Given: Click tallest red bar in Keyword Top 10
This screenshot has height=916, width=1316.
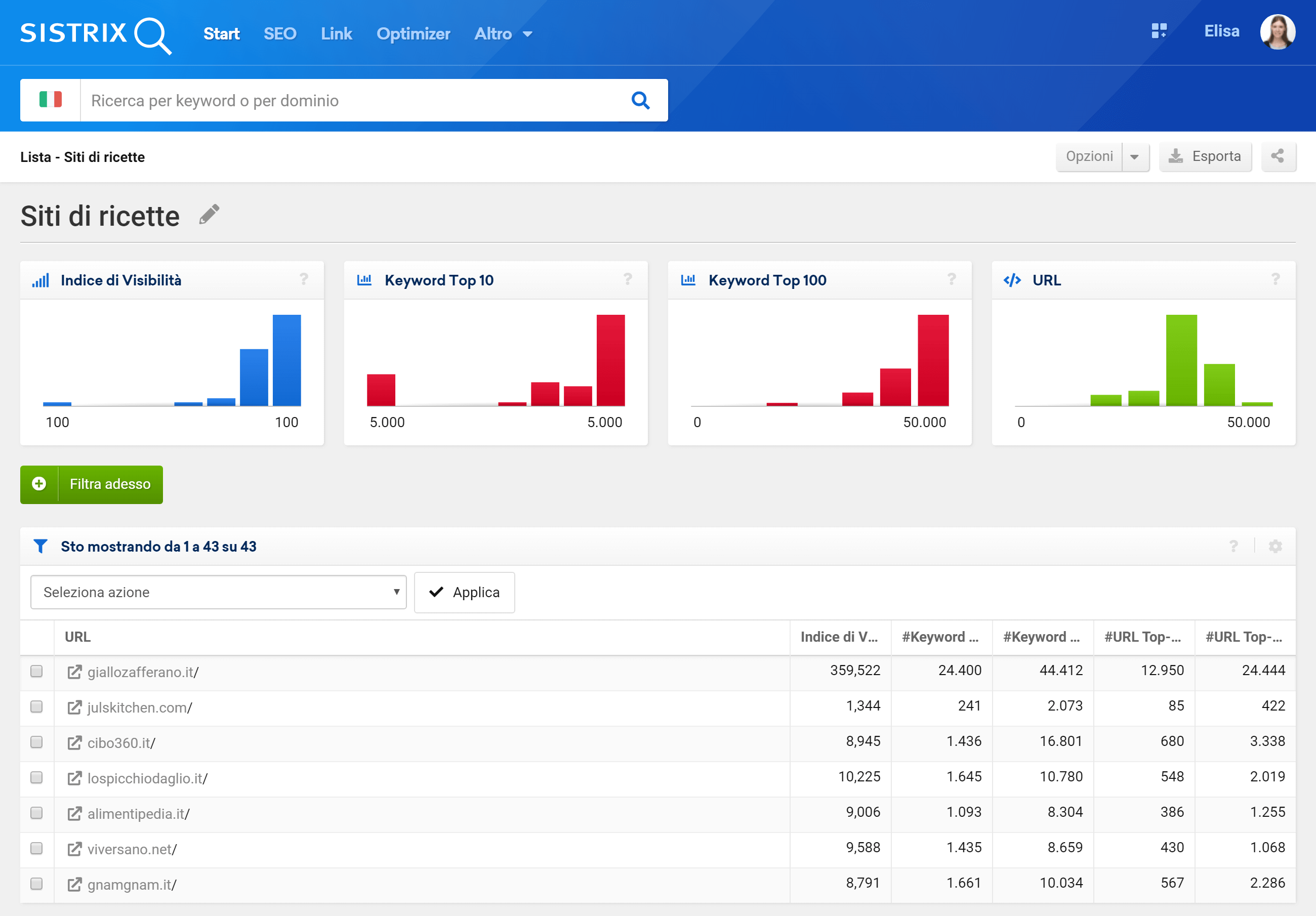Looking at the screenshot, I should coord(610,360).
